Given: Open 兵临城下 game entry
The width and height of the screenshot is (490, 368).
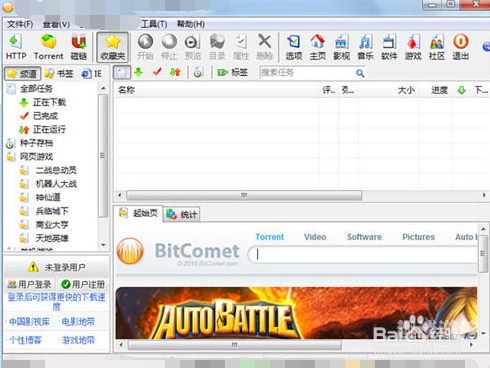Looking at the screenshot, I should tap(52, 211).
